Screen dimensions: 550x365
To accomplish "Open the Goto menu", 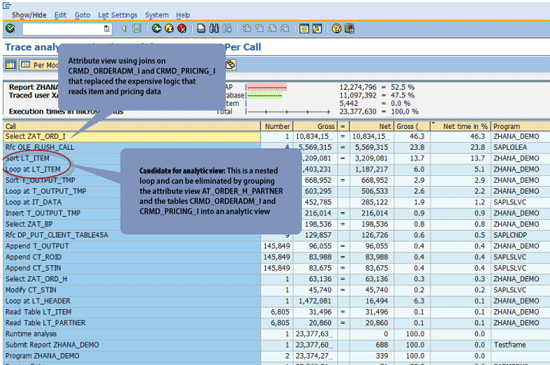I will coord(82,15).
